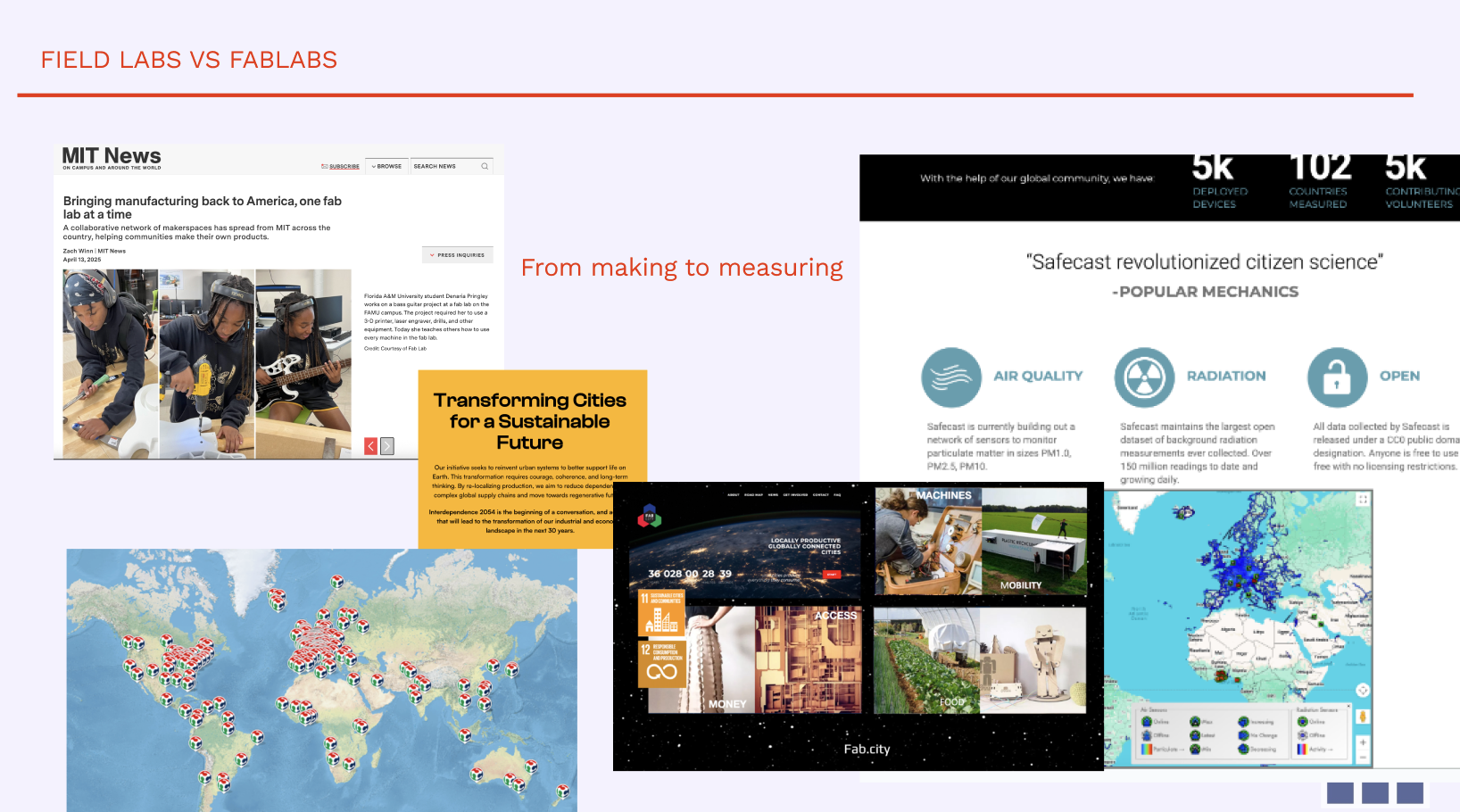
Task: Click the Field Labs vs Fablabs slide title
Action: tap(189, 60)
